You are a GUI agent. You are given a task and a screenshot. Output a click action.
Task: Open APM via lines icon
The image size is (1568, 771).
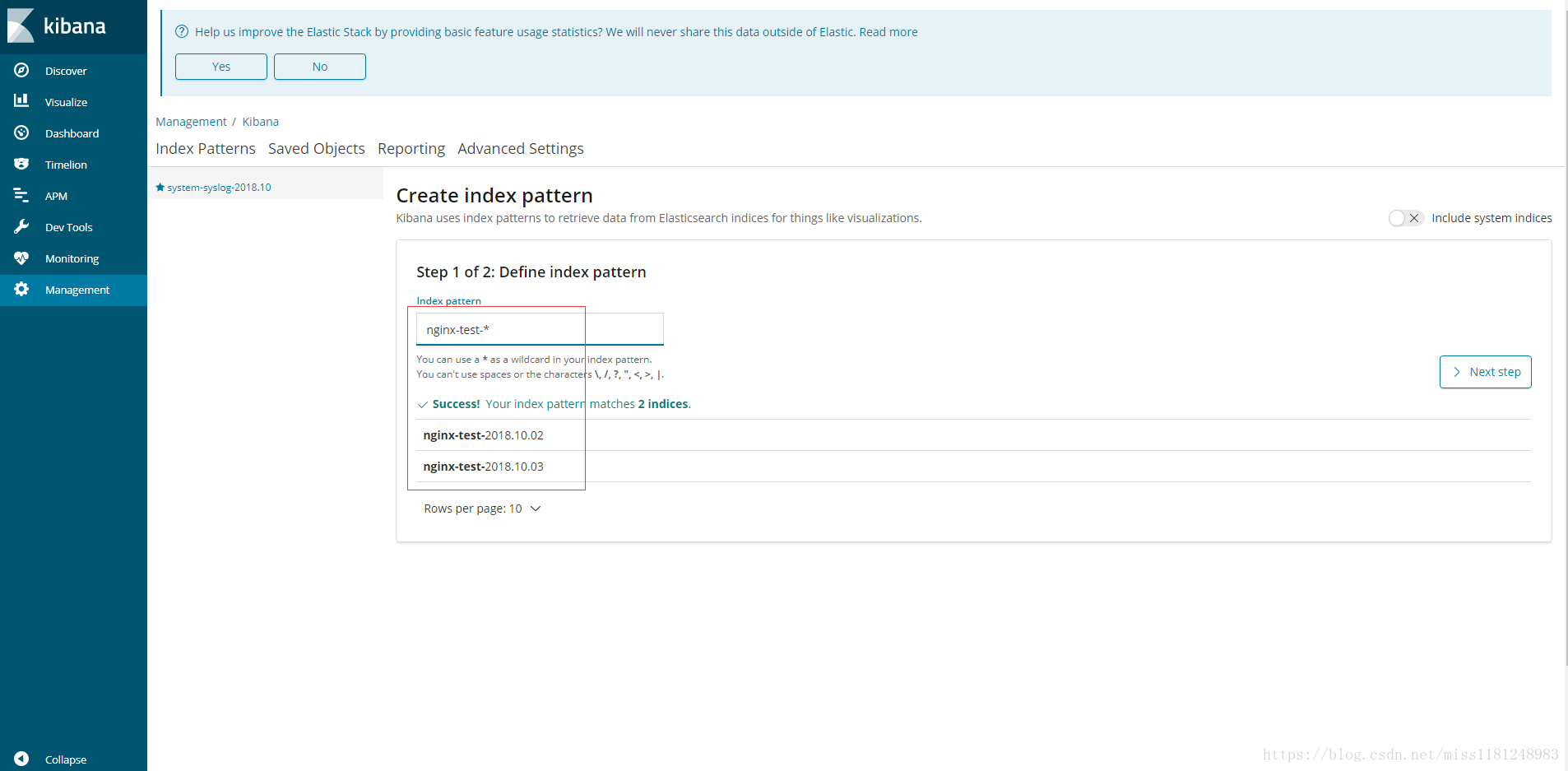21,195
